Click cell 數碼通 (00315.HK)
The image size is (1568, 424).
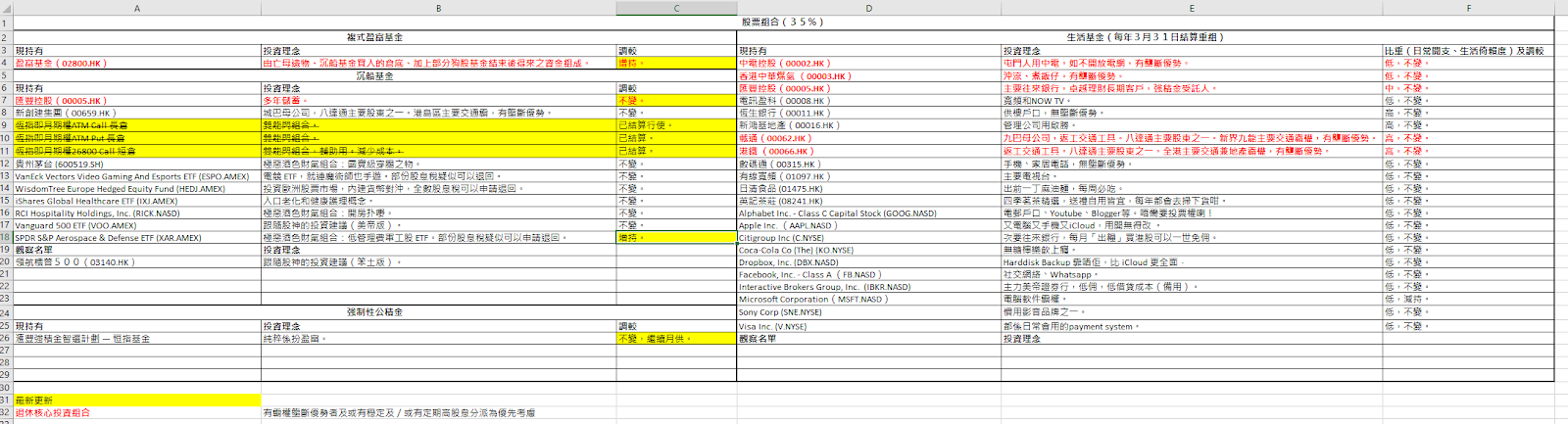click(x=868, y=164)
